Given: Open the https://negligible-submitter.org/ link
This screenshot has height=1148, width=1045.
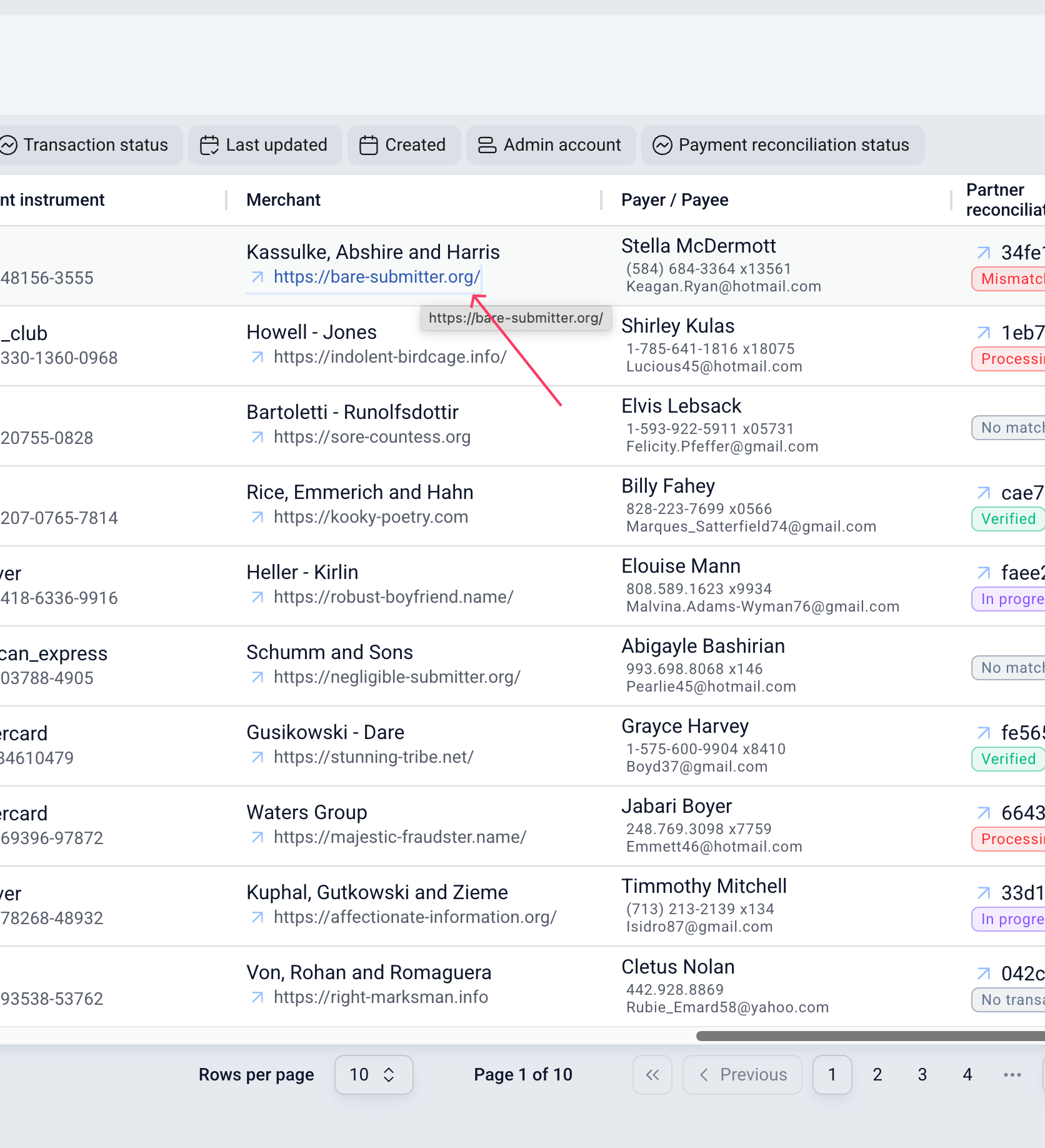Looking at the screenshot, I should point(397,677).
